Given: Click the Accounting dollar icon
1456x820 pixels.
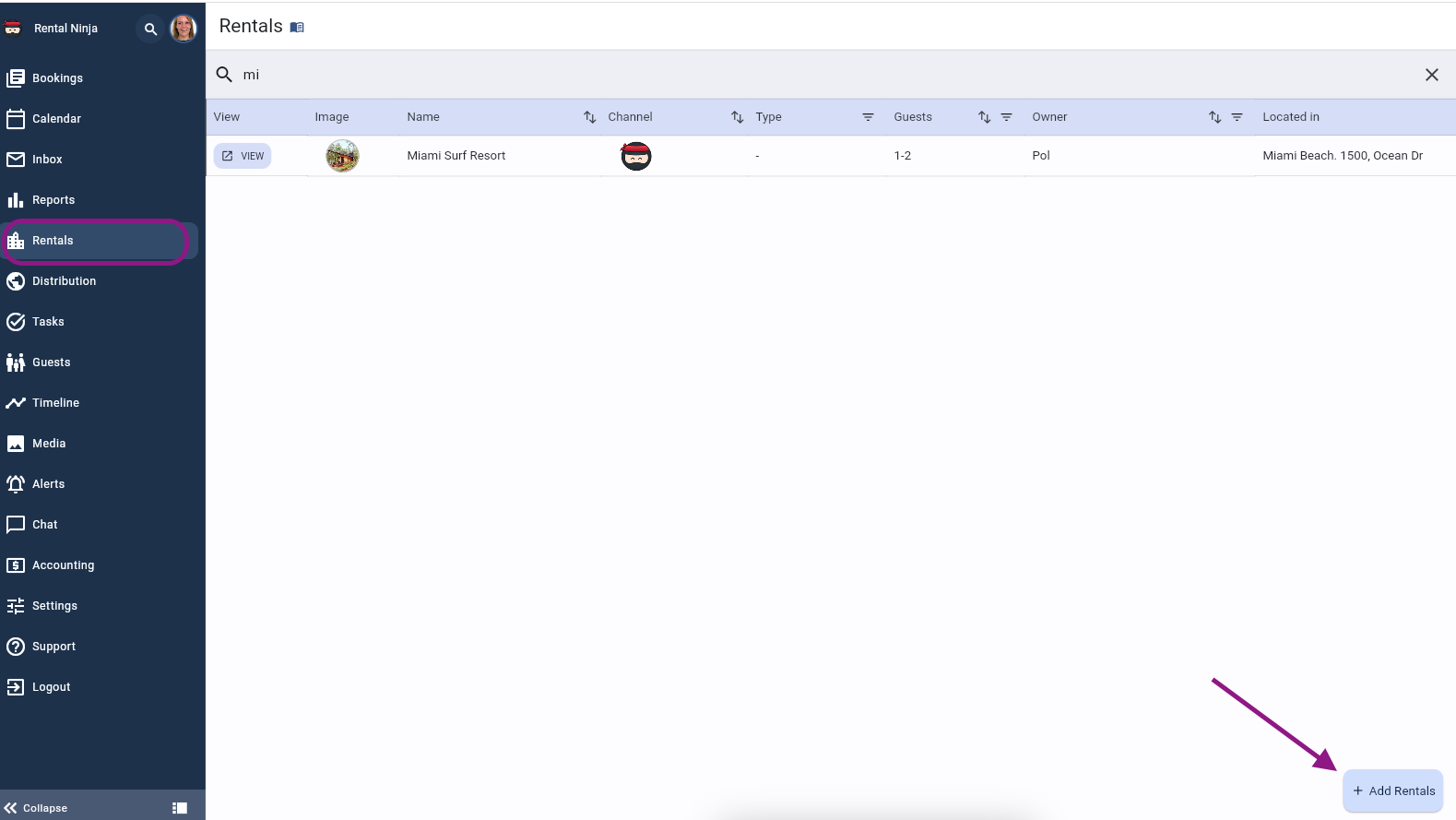Looking at the screenshot, I should click(16, 565).
